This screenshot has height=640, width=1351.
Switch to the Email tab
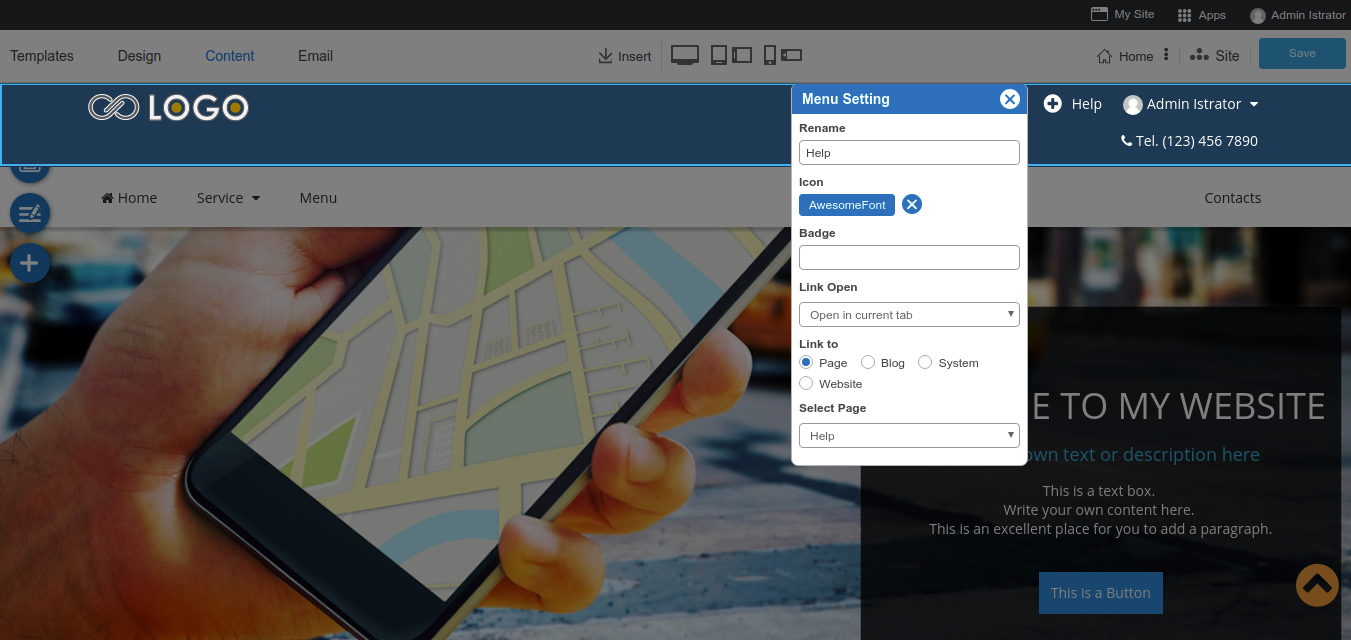click(x=315, y=56)
